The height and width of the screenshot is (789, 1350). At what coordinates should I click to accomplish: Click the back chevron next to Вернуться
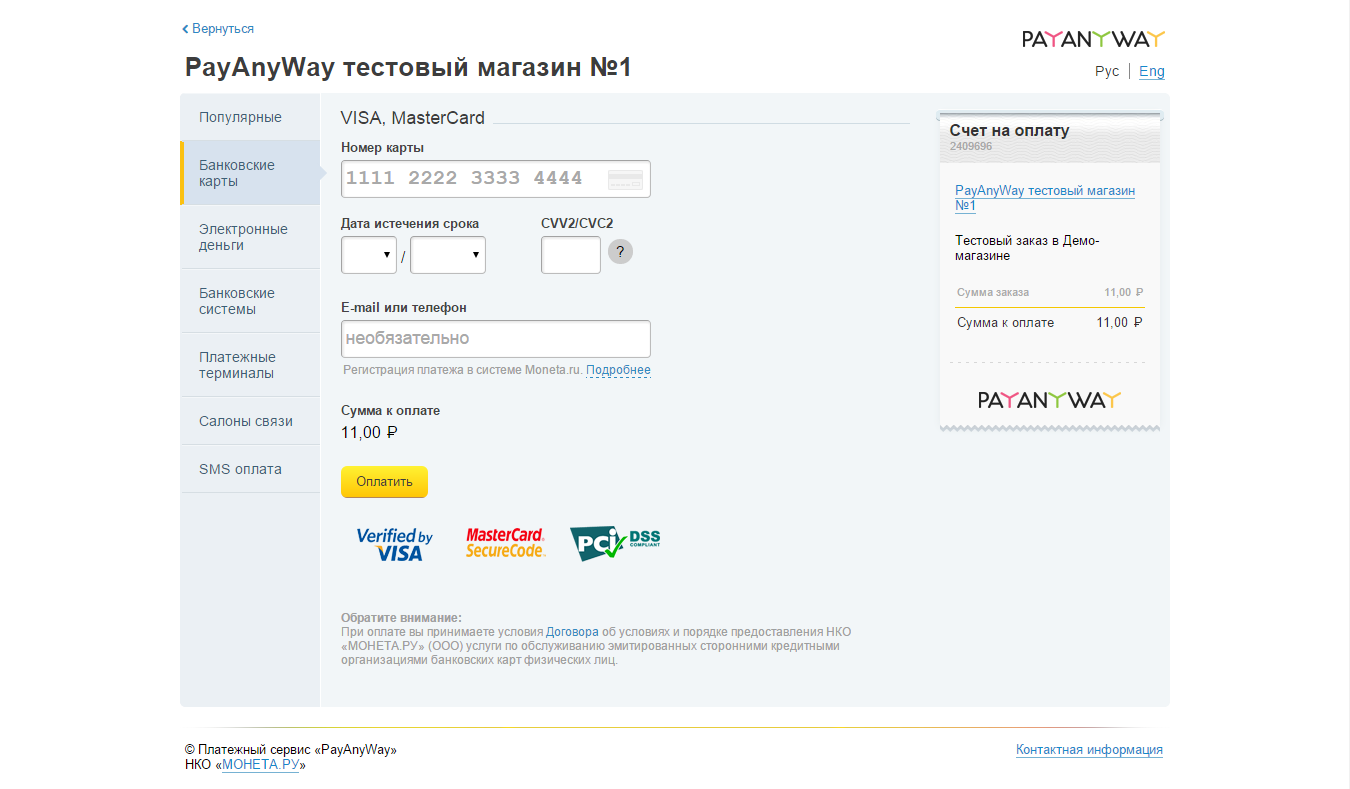pos(185,28)
